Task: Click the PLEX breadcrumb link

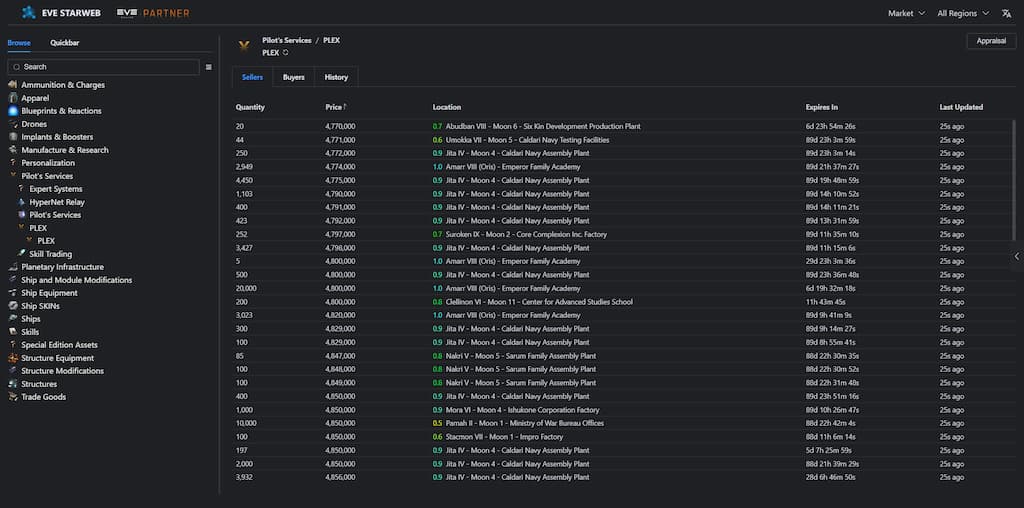Action: (x=332, y=40)
